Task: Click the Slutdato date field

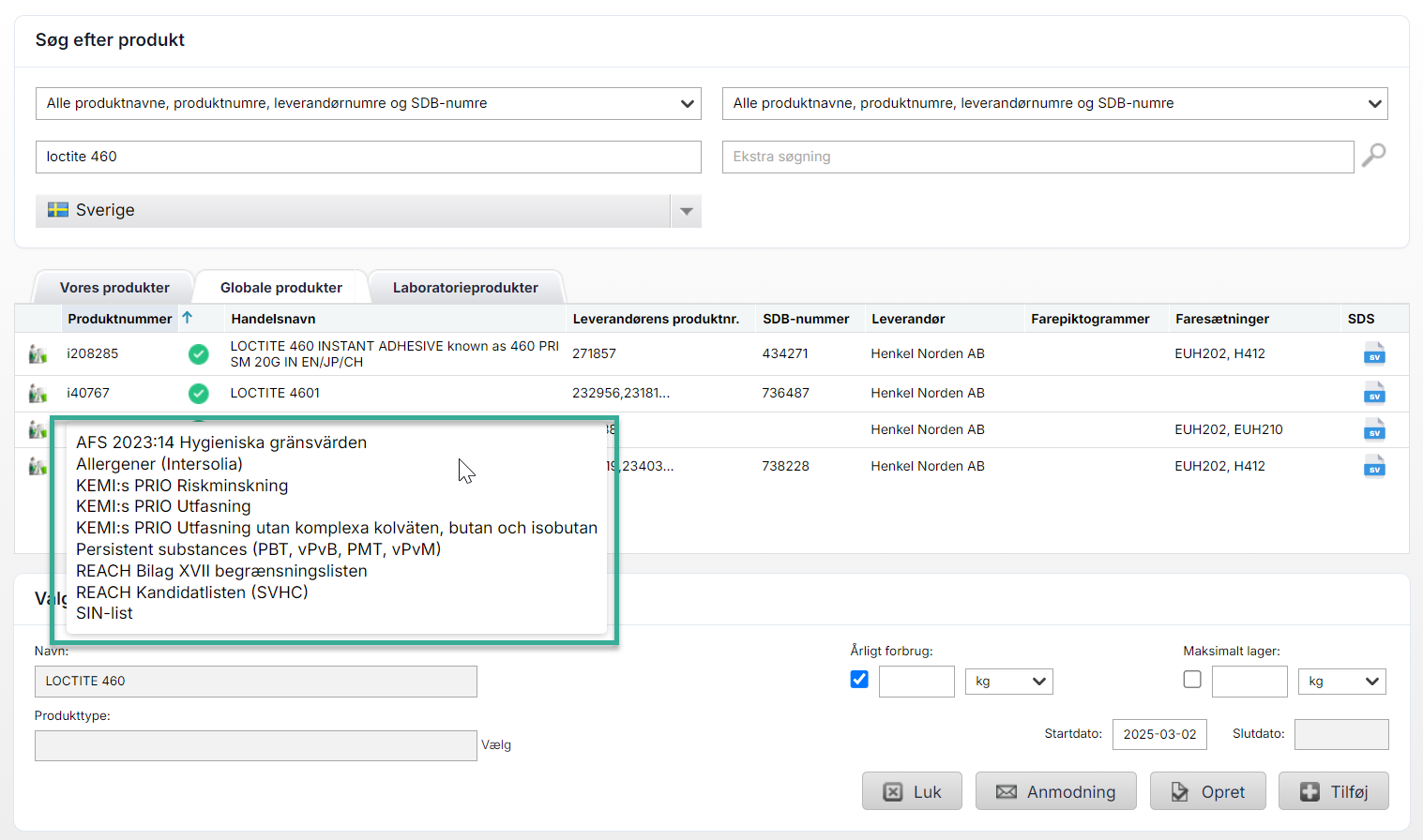Action: 1341,734
